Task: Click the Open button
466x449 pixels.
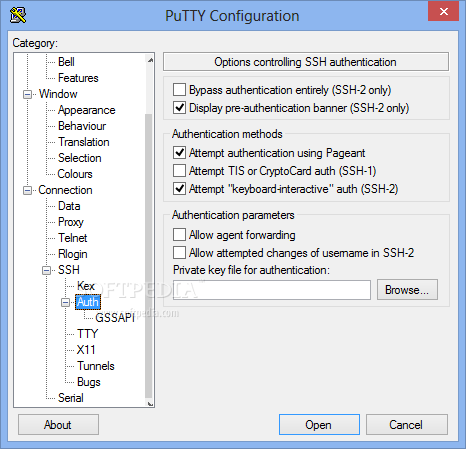Action: tap(319, 425)
